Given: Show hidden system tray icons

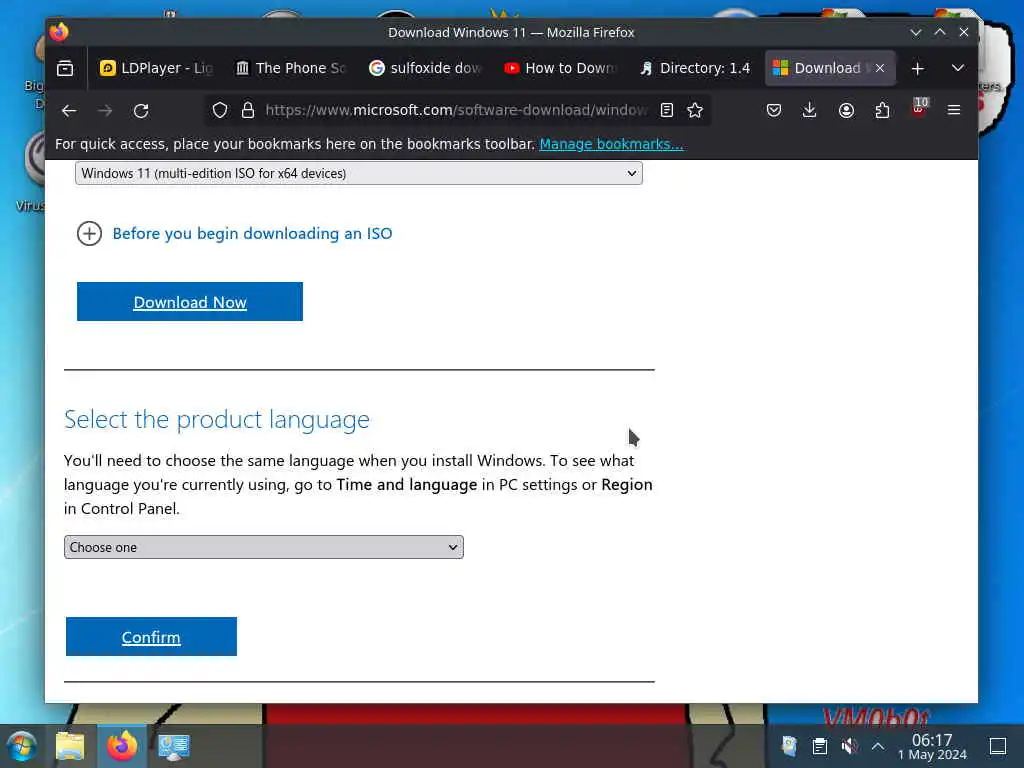Looking at the screenshot, I should (878, 746).
